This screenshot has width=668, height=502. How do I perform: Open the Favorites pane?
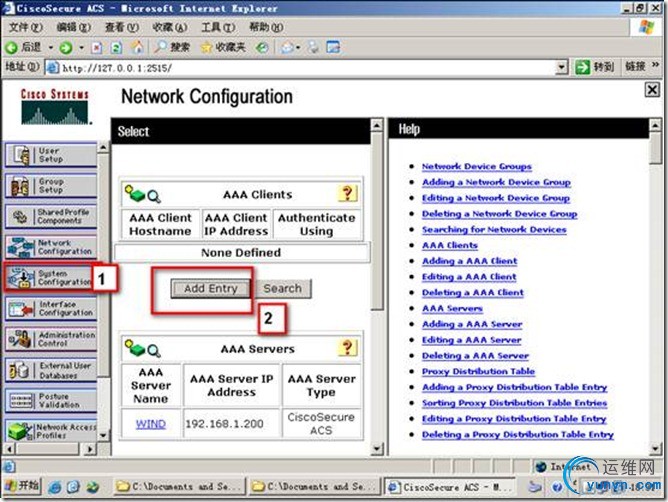223,47
